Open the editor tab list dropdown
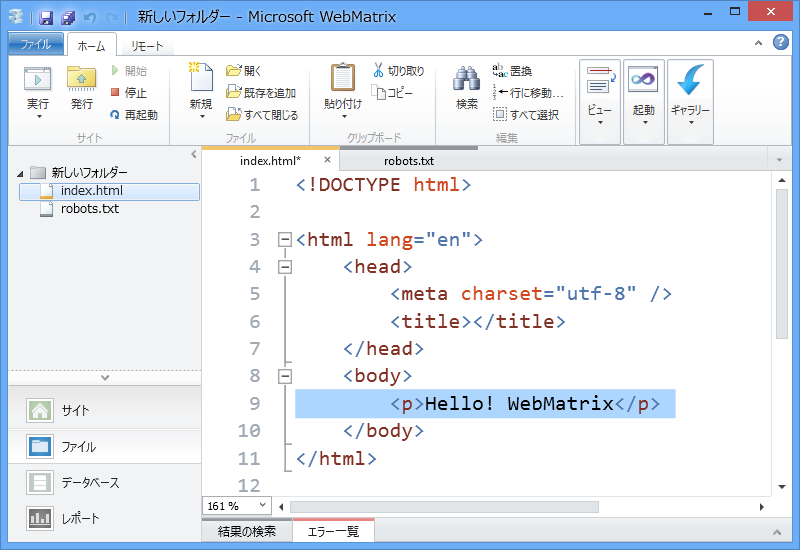The image size is (800, 550). 779,160
